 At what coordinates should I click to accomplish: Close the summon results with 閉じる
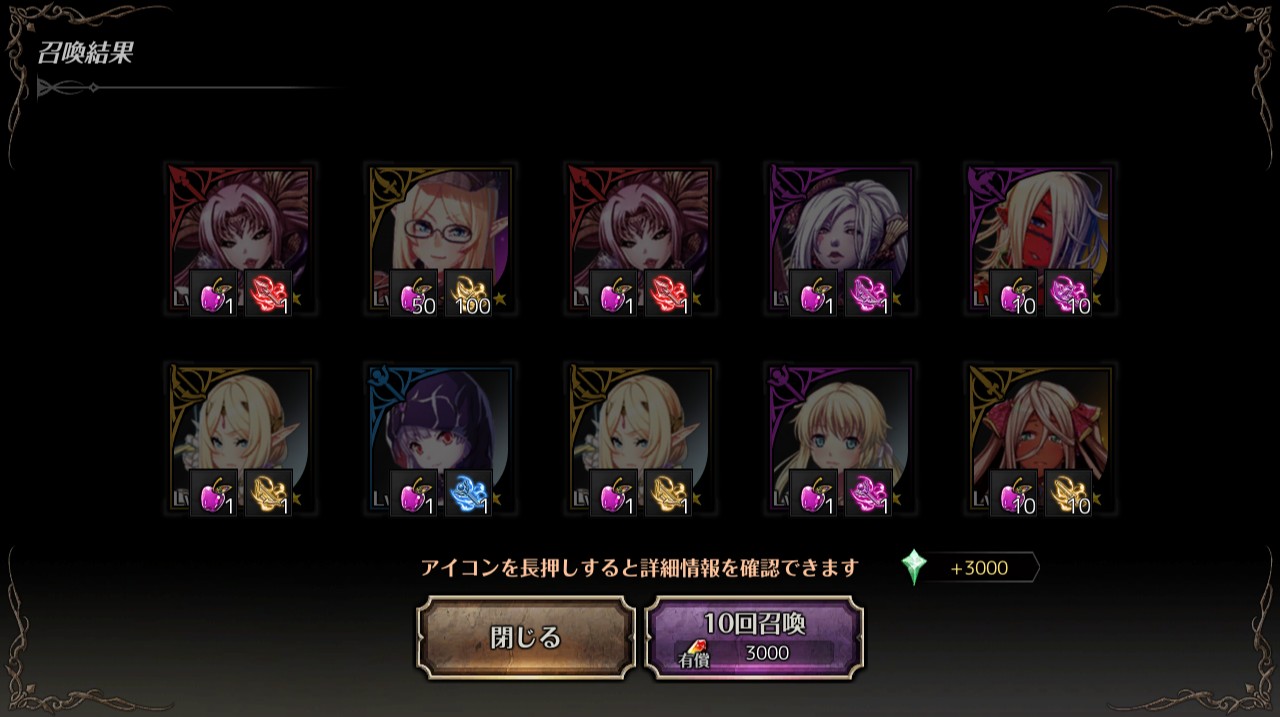click(526, 638)
